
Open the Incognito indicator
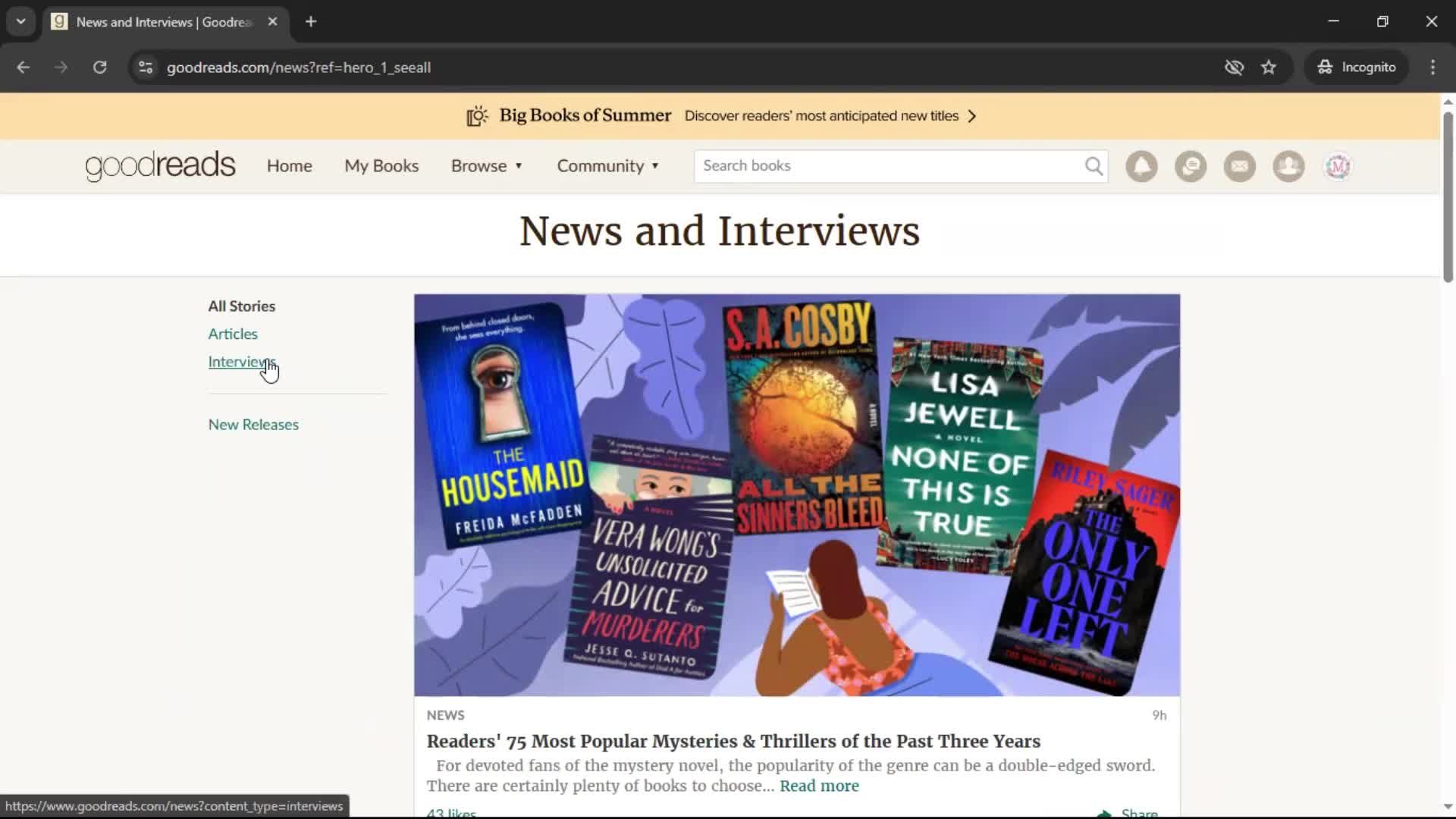coord(1357,67)
